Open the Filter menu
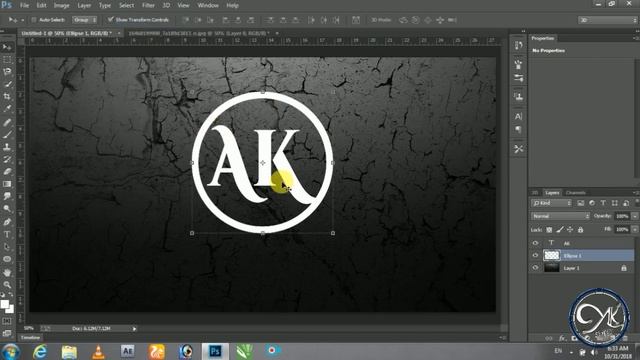Screen dimensions: 640x360 [148, 6]
